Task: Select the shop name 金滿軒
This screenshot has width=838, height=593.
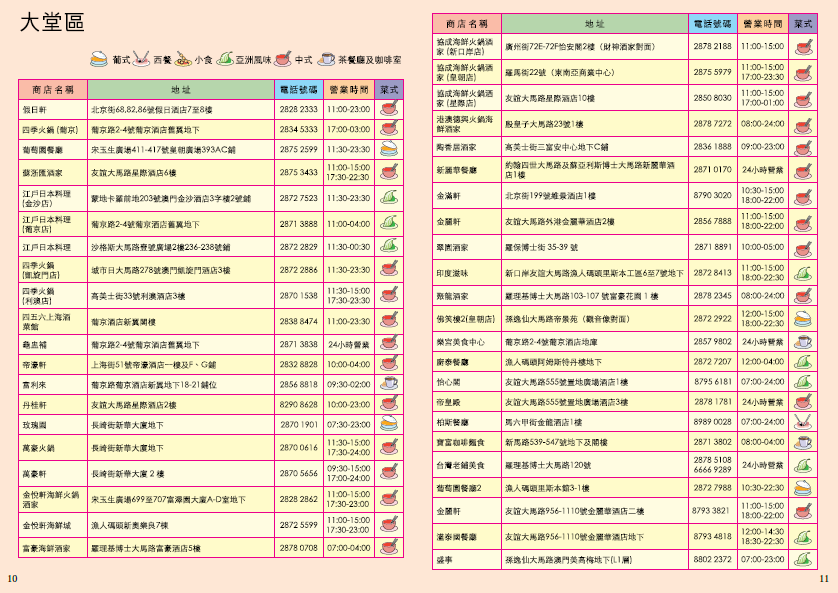Action: click(x=448, y=196)
